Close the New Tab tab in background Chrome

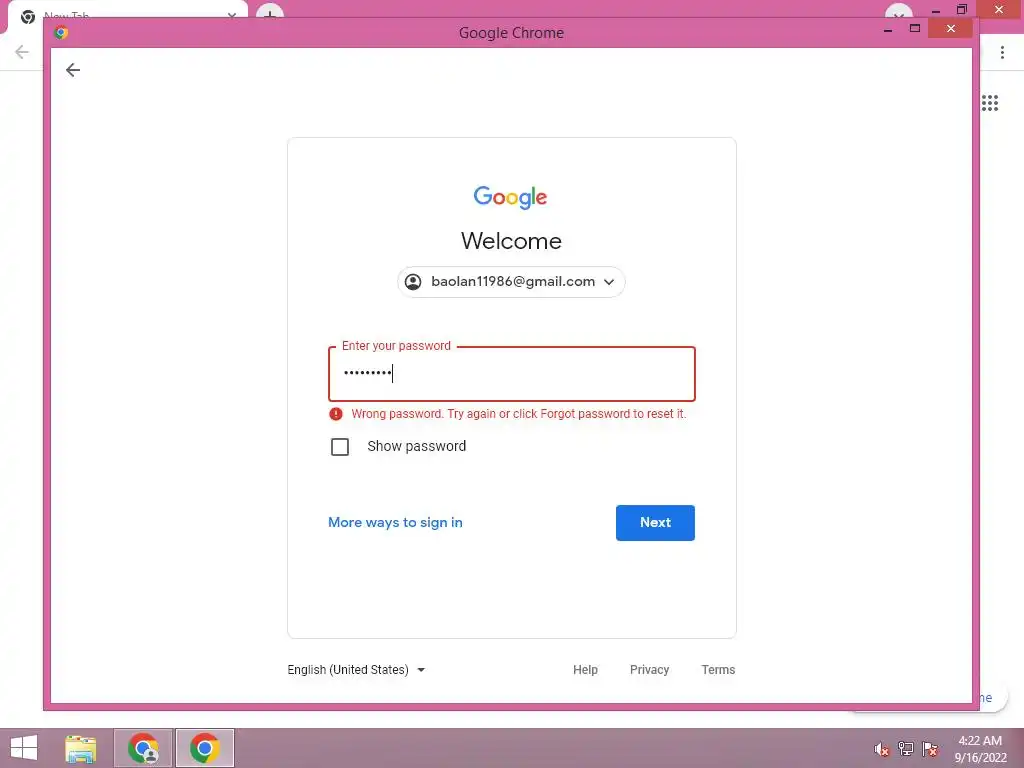pos(232,14)
